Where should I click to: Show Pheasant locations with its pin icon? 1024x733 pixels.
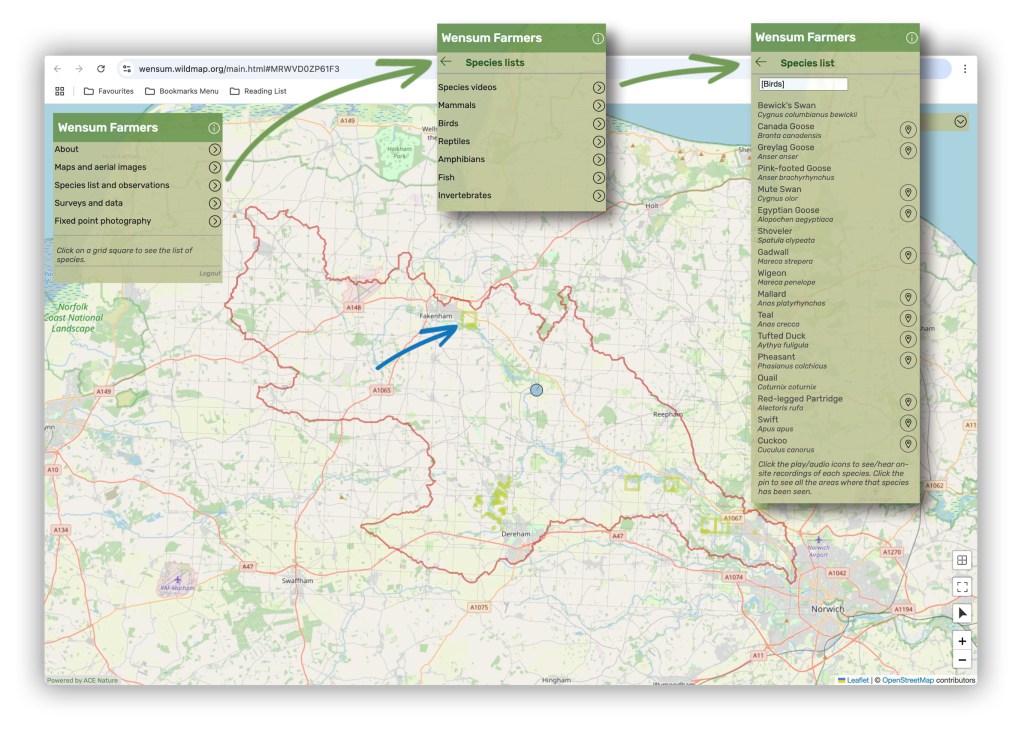(x=908, y=361)
